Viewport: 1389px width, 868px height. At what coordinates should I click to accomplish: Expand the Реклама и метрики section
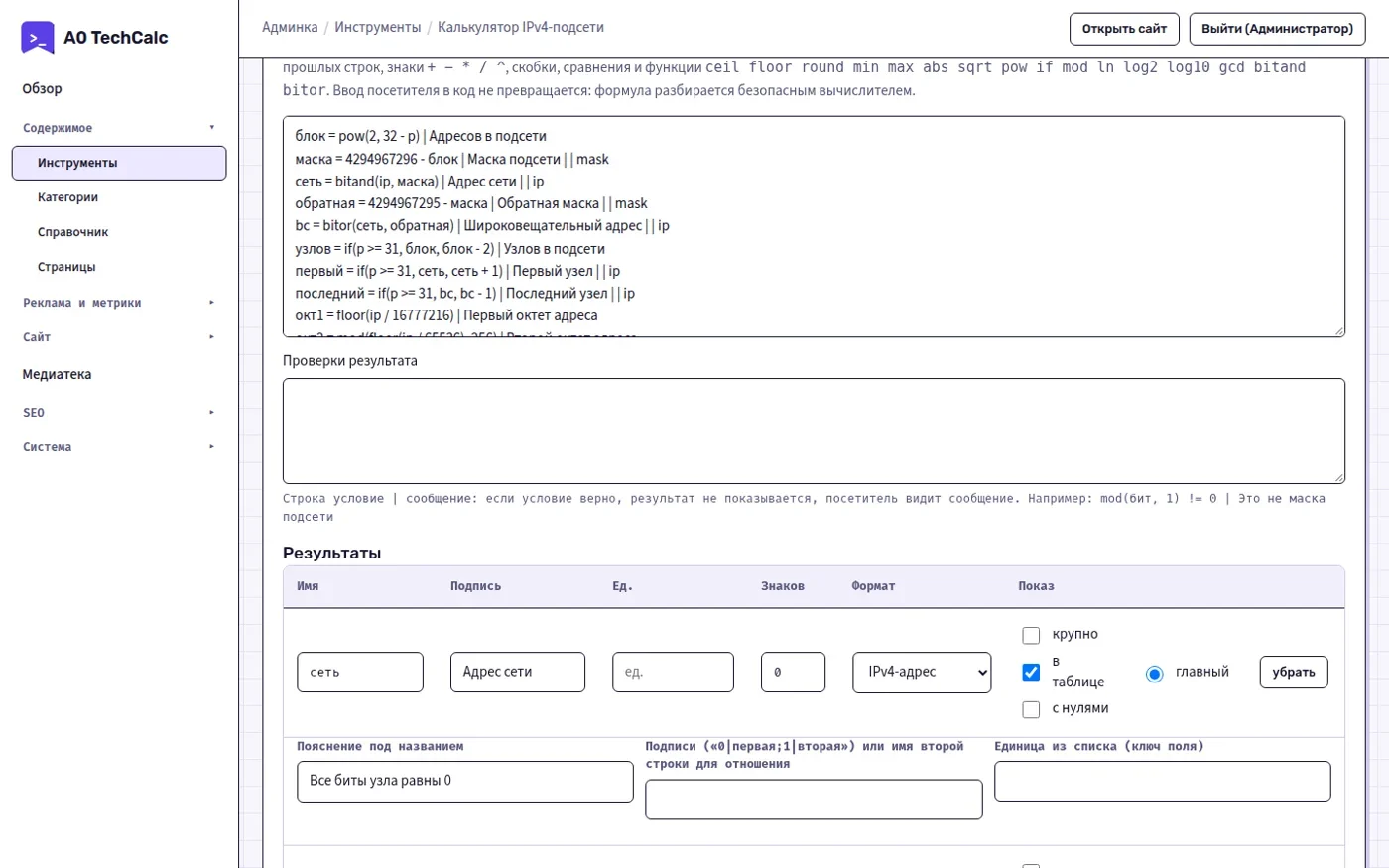(x=119, y=303)
